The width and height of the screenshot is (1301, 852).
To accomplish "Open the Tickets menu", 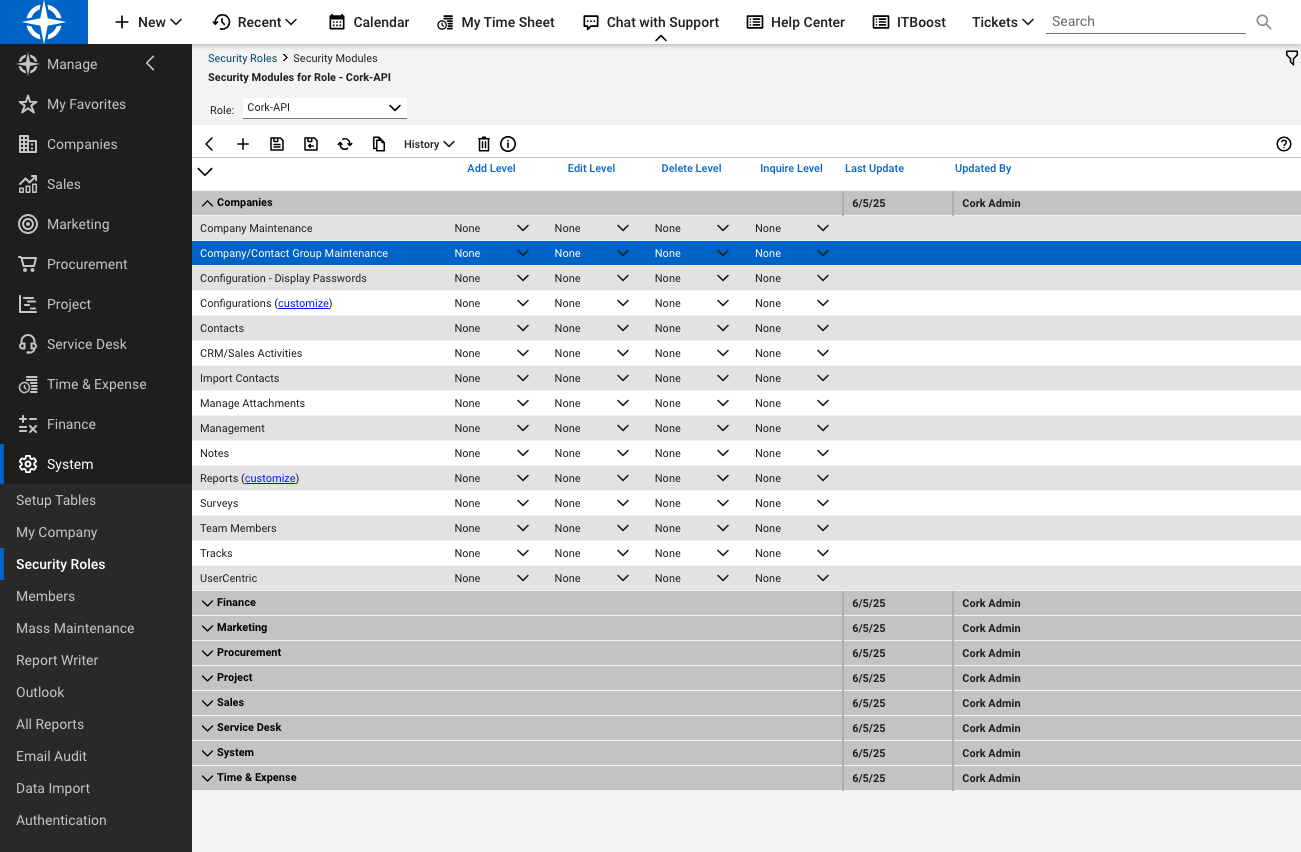I will click(x=1003, y=22).
